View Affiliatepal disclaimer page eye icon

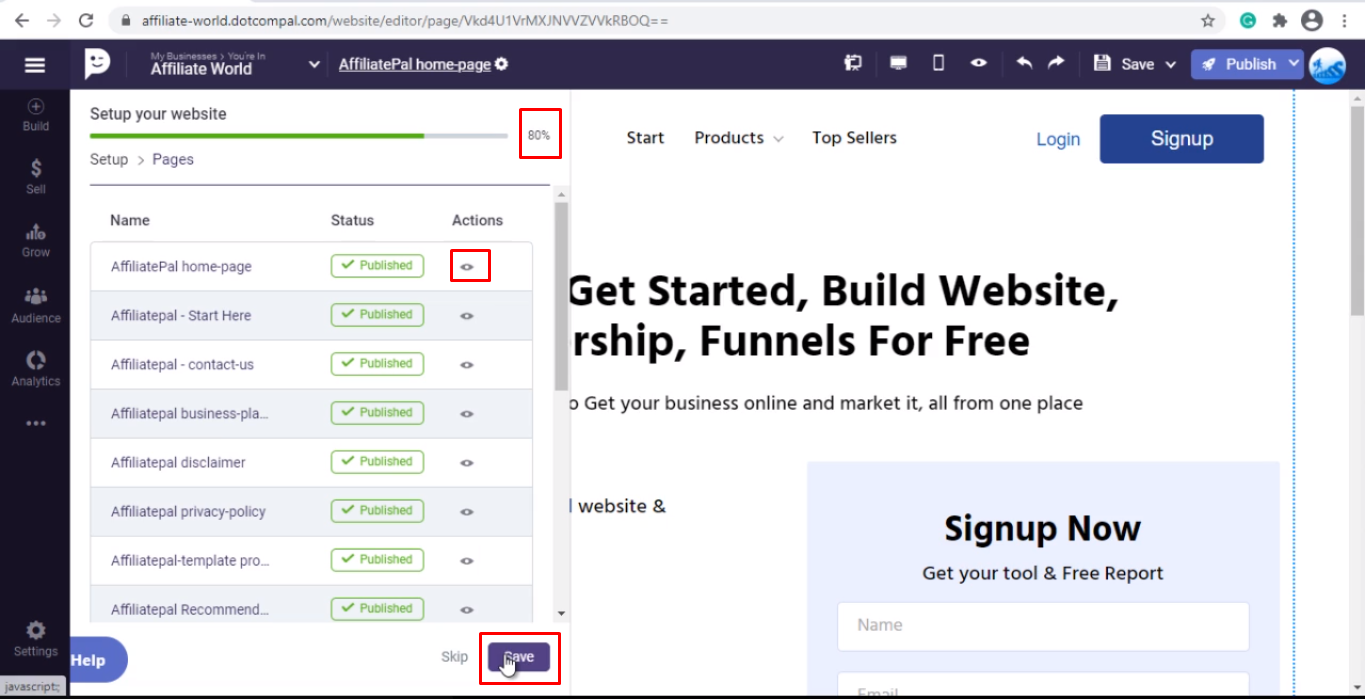tap(466, 463)
